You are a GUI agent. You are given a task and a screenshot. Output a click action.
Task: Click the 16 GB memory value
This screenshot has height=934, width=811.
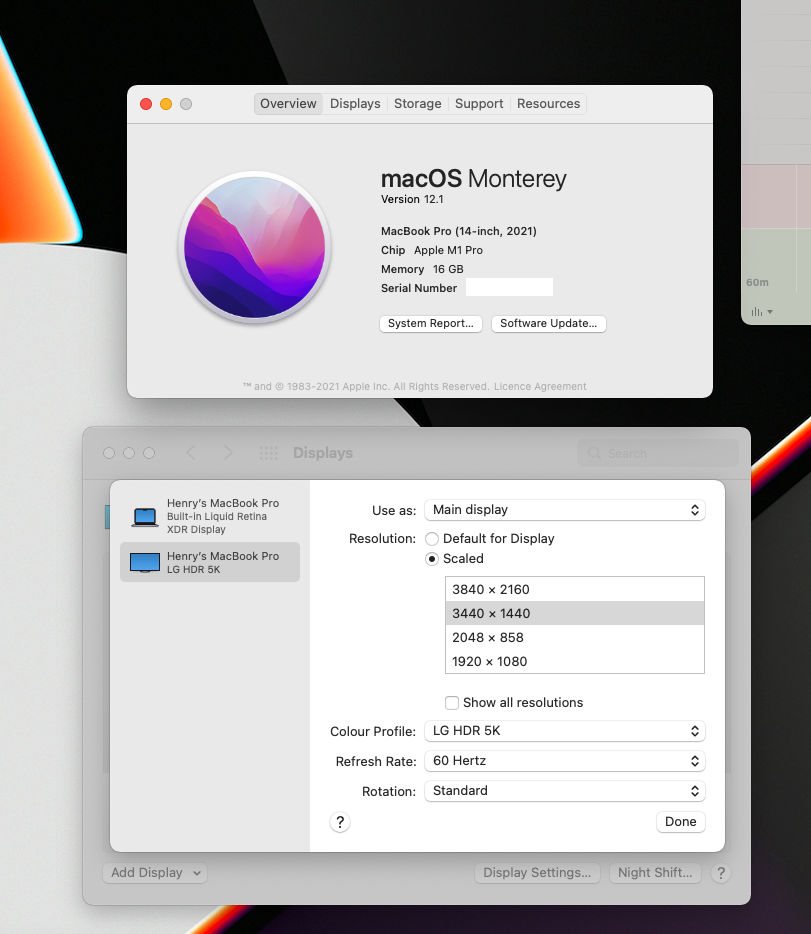448,269
